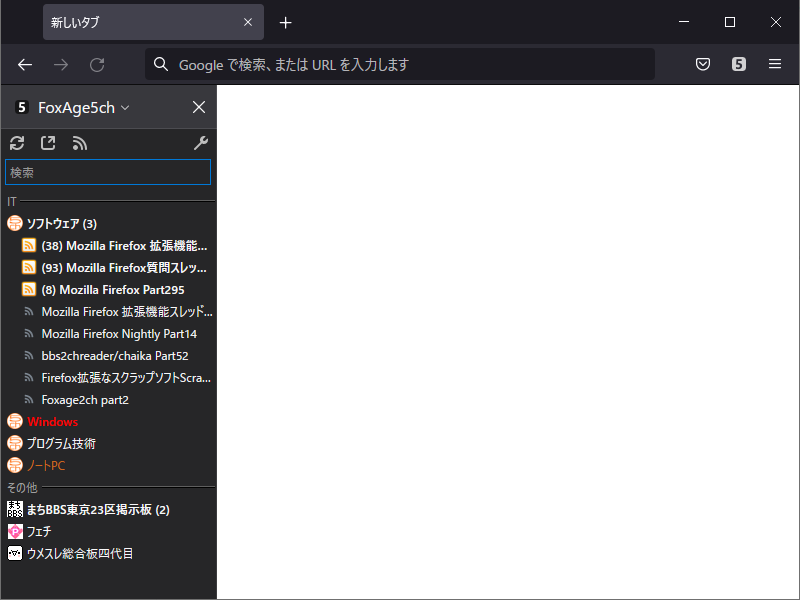Minimize the Firefox window

[x=684, y=22]
